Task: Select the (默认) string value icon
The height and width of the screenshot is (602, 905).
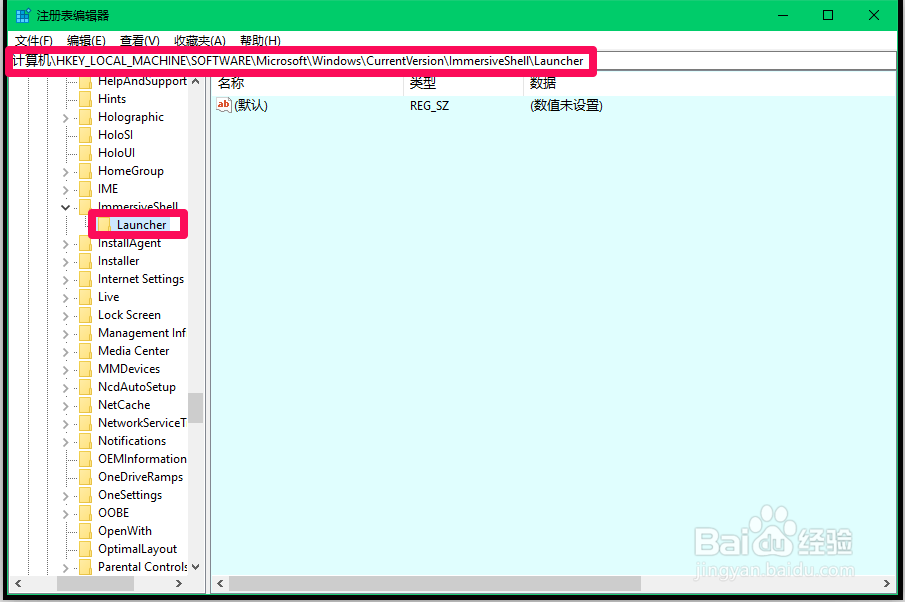Action: click(223, 105)
